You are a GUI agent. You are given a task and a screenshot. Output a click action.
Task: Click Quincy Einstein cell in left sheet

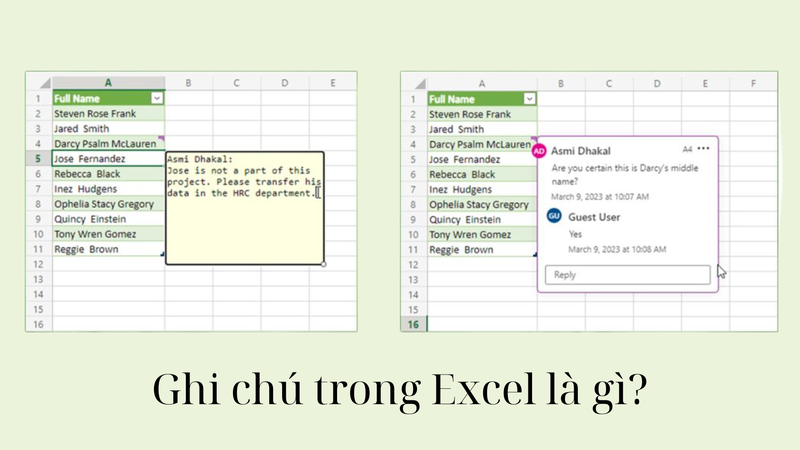pos(108,219)
